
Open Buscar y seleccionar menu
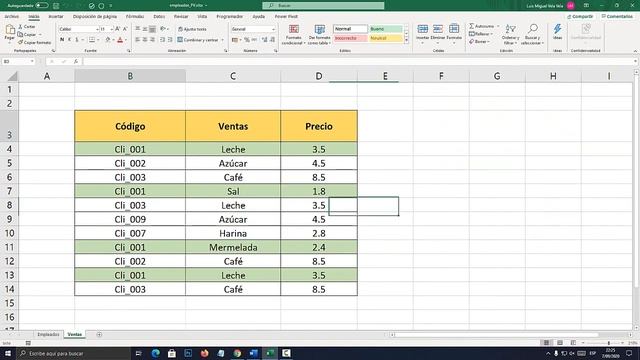click(x=532, y=35)
